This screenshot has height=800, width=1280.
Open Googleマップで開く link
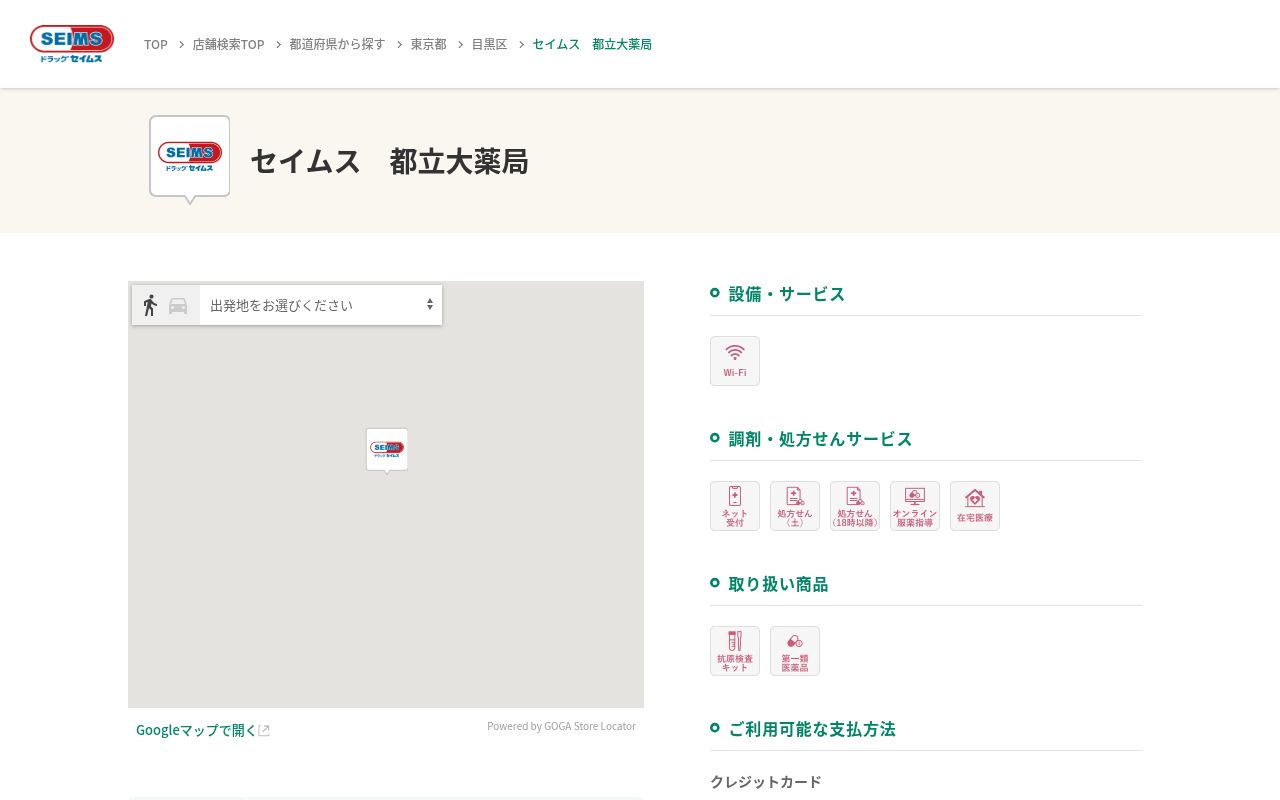click(196, 730)
